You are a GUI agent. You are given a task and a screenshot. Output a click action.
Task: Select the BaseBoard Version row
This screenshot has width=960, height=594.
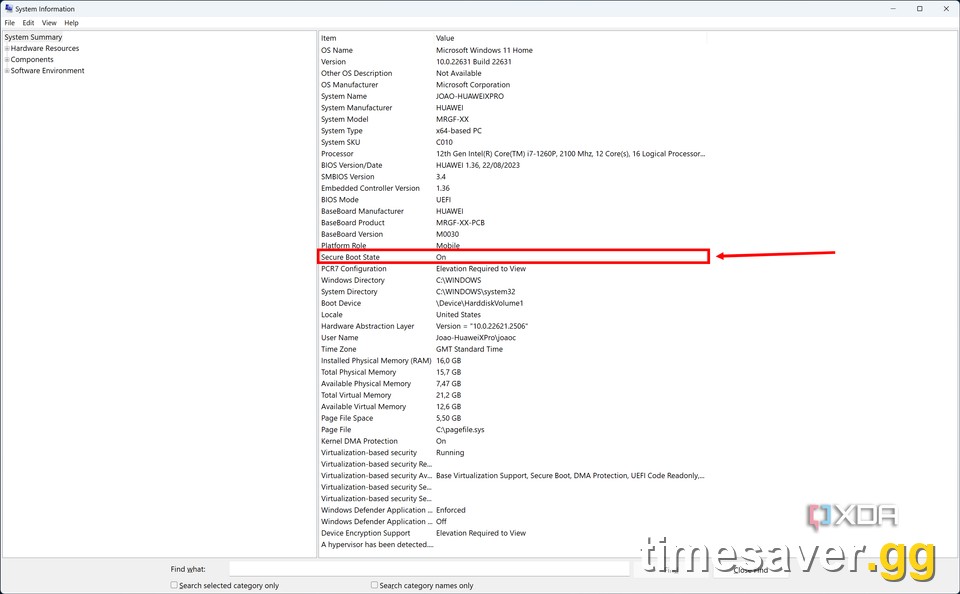click(512, 234)
